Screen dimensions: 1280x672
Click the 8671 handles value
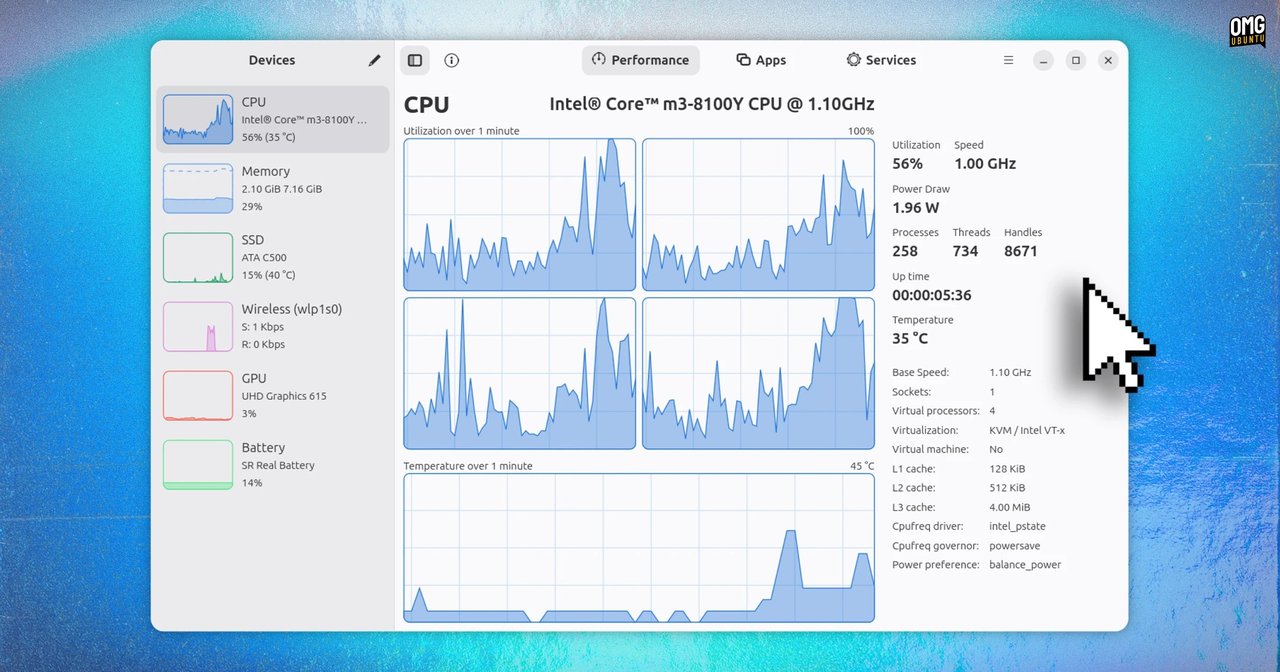[x=1021, y=251]
